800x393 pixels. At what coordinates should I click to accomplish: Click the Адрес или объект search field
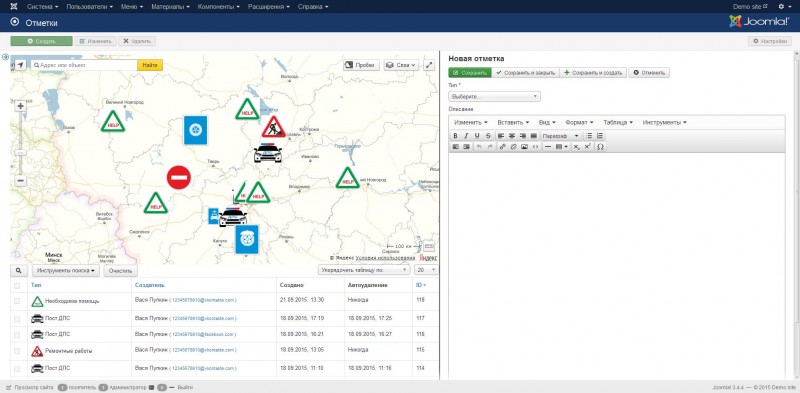coord(84,65)
